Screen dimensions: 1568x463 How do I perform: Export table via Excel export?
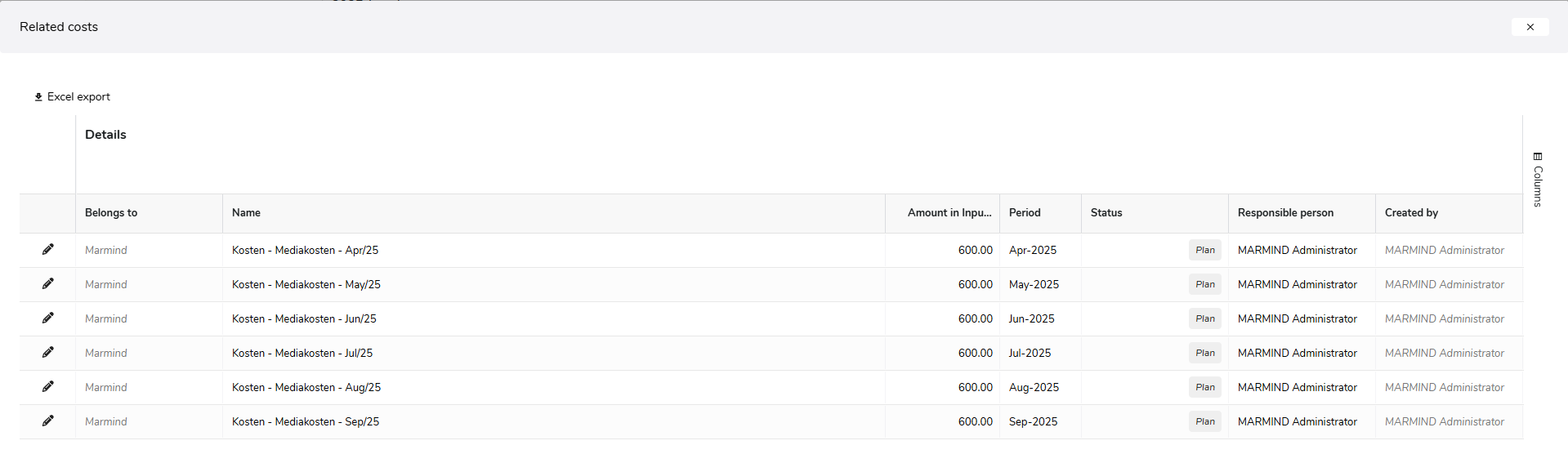[72, 96]
